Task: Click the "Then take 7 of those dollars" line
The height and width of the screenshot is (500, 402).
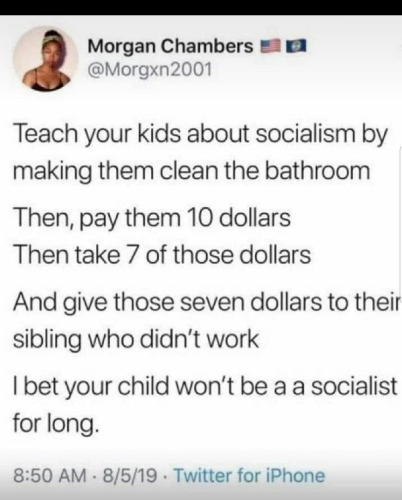Action: coord(162,255)
